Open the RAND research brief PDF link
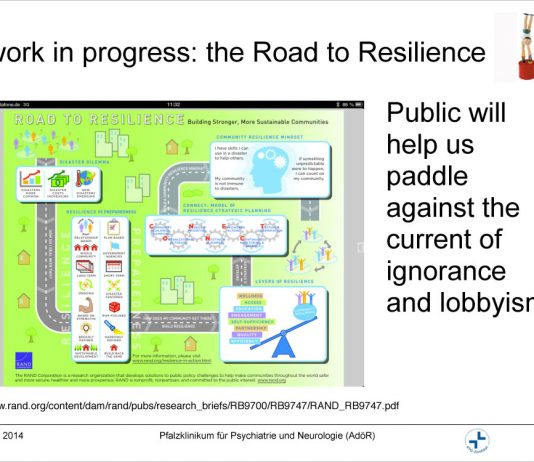The height and width of the screenshot is (462, 534). [199, 406]
